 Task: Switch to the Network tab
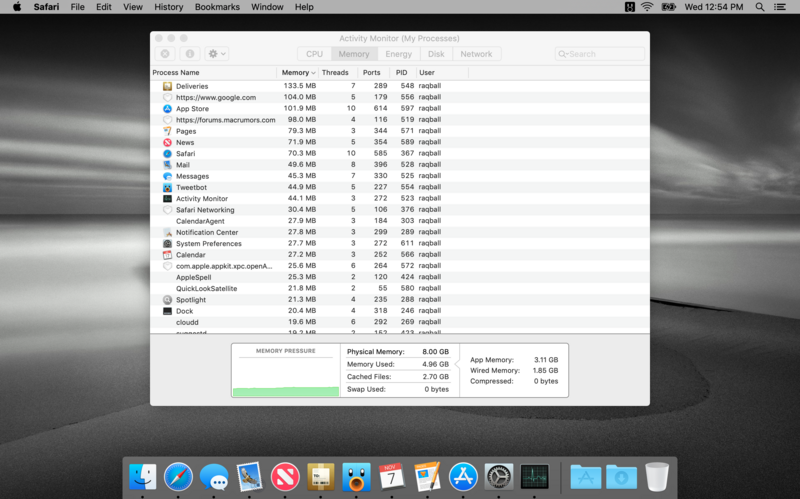tap(476, 54)
